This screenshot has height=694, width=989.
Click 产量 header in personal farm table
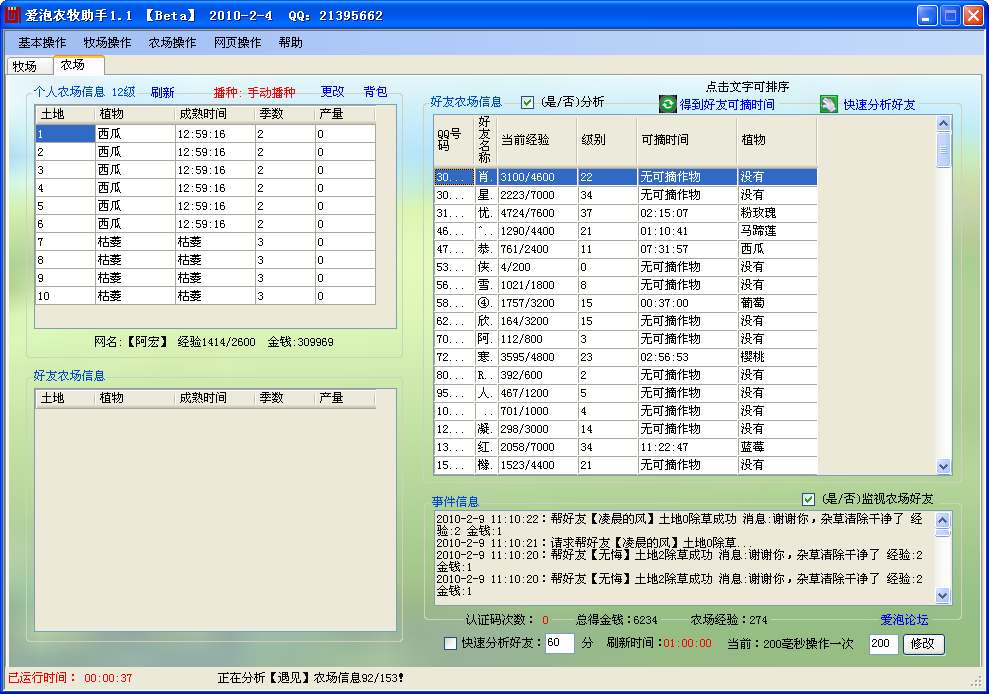344,114
